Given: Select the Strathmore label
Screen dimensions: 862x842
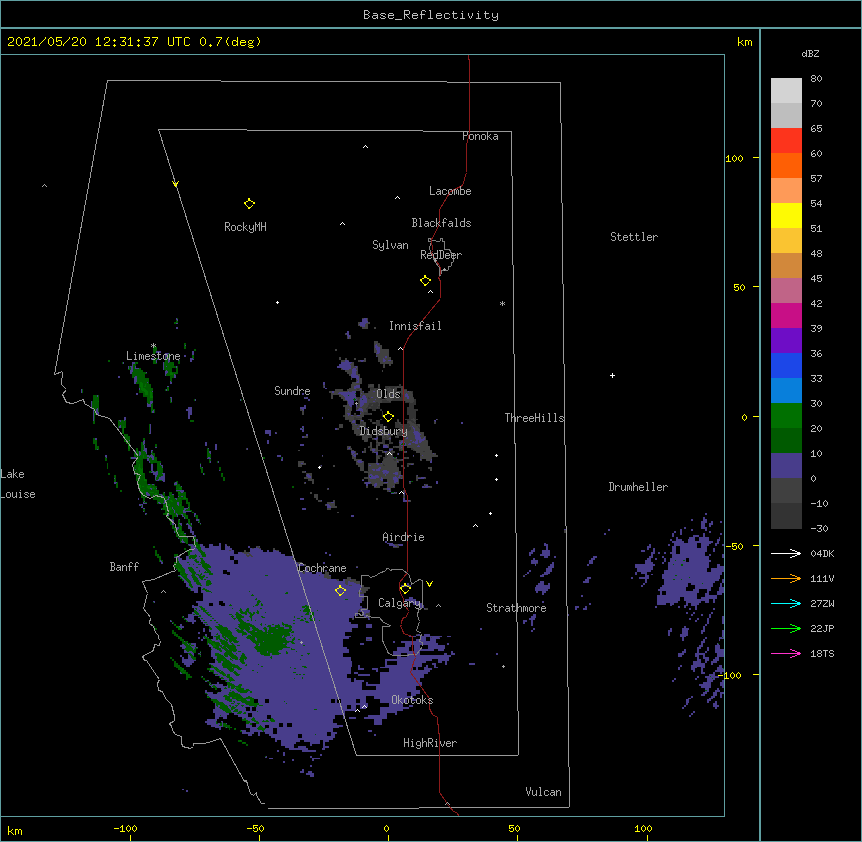Looking at the screenshot, I should pyautogui.click(x=516, y=608).
